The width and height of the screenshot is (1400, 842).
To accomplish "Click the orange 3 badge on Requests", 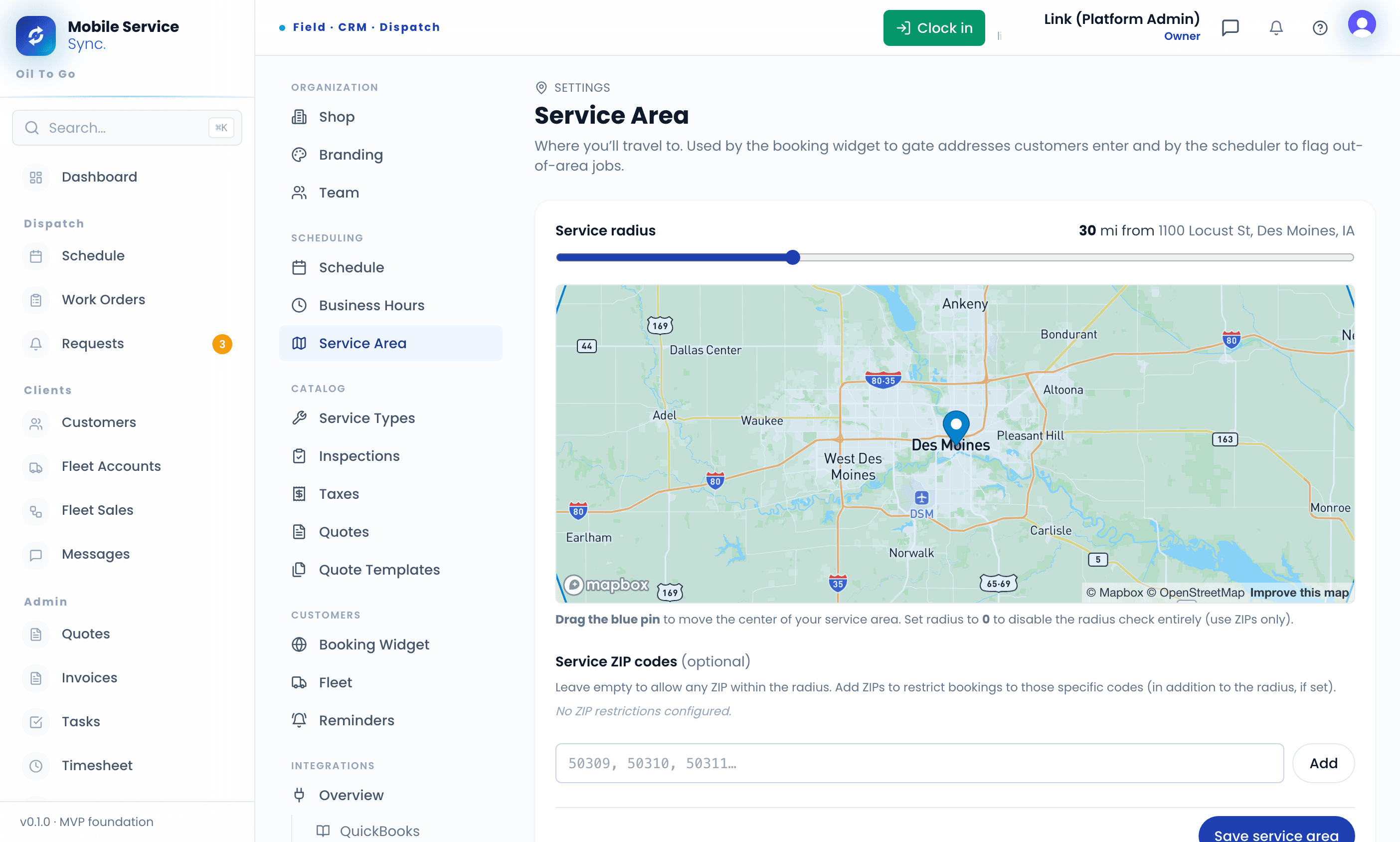I will 222,344.
